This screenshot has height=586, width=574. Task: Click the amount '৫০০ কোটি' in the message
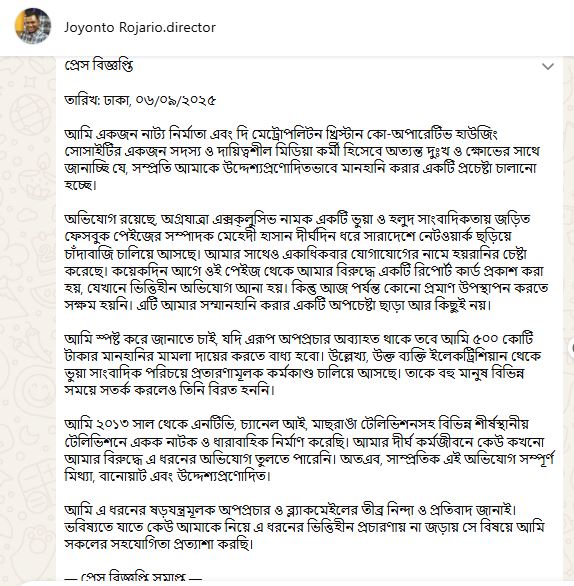click(503, 339)
